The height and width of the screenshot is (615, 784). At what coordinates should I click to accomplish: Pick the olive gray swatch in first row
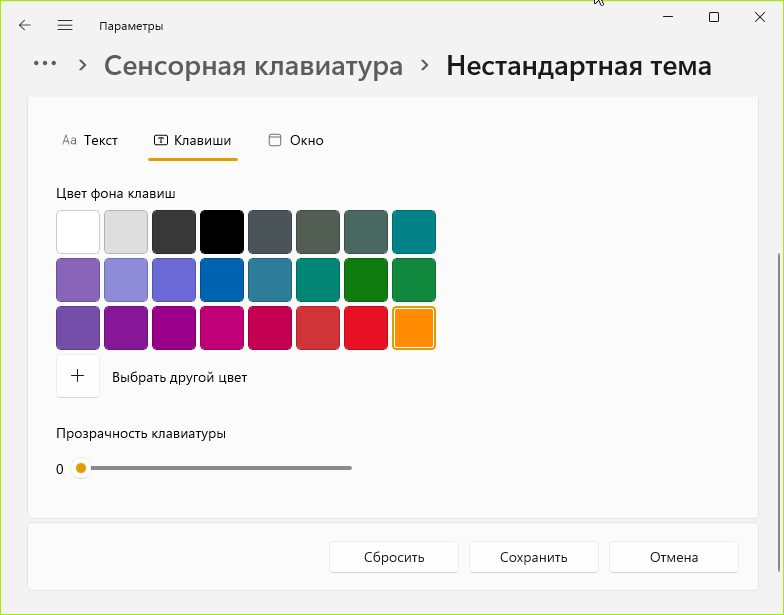[318, 232]
